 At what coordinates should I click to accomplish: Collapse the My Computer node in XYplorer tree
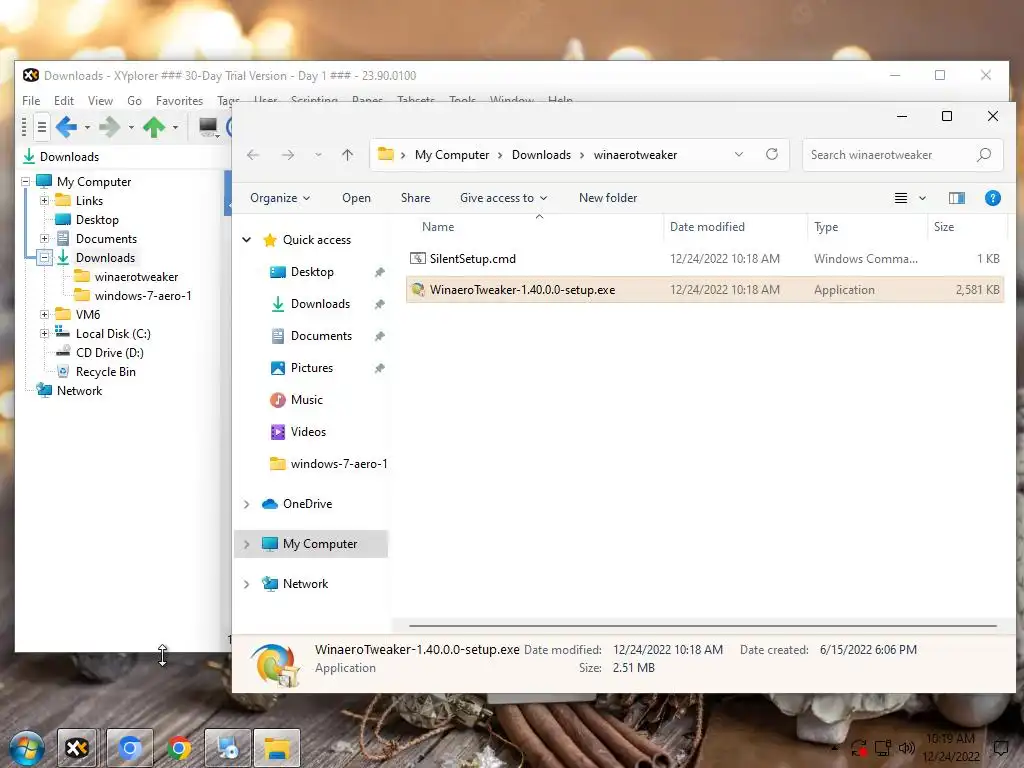[25, 182]
